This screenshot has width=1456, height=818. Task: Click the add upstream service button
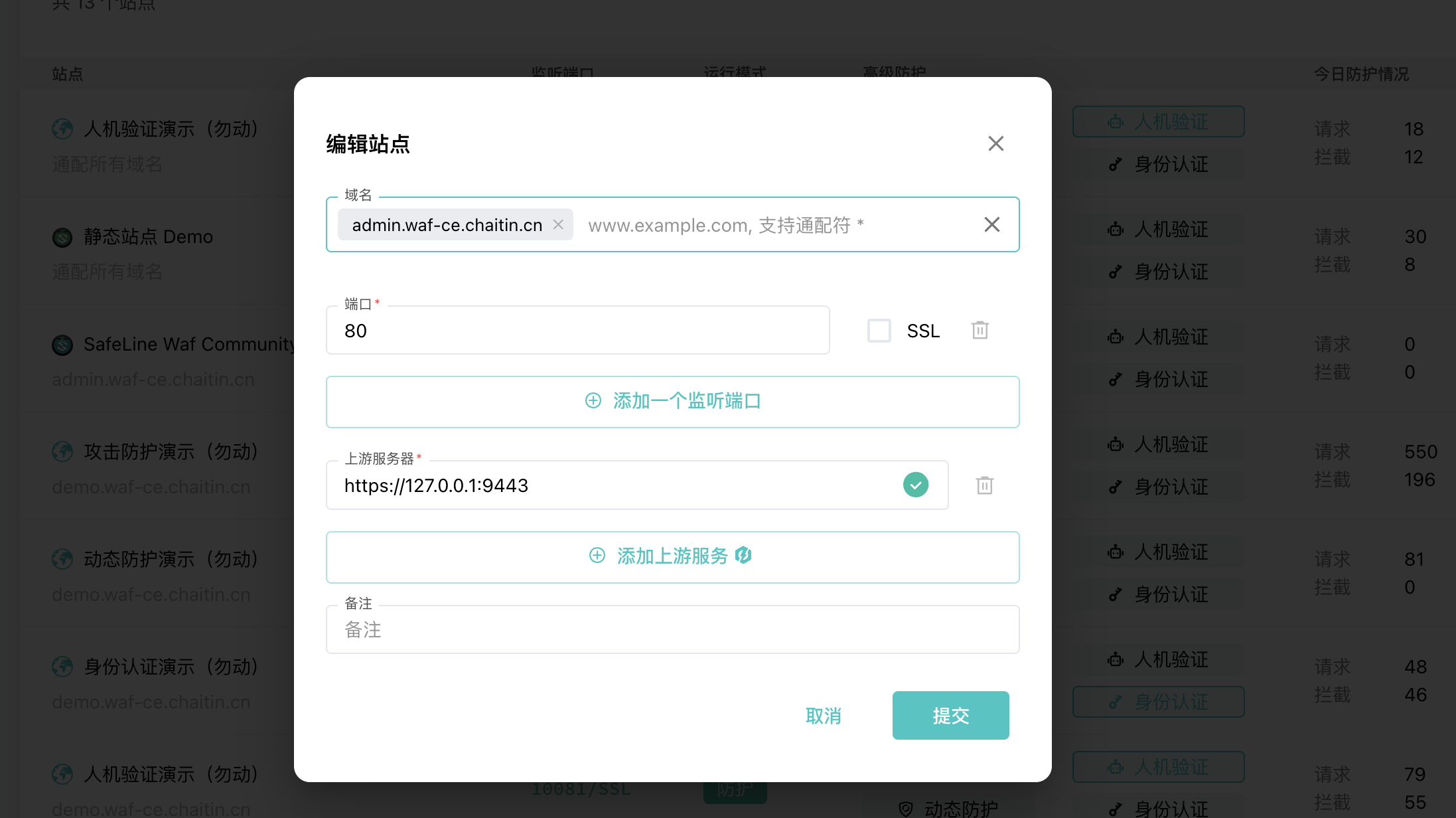(x=672, y=556)
